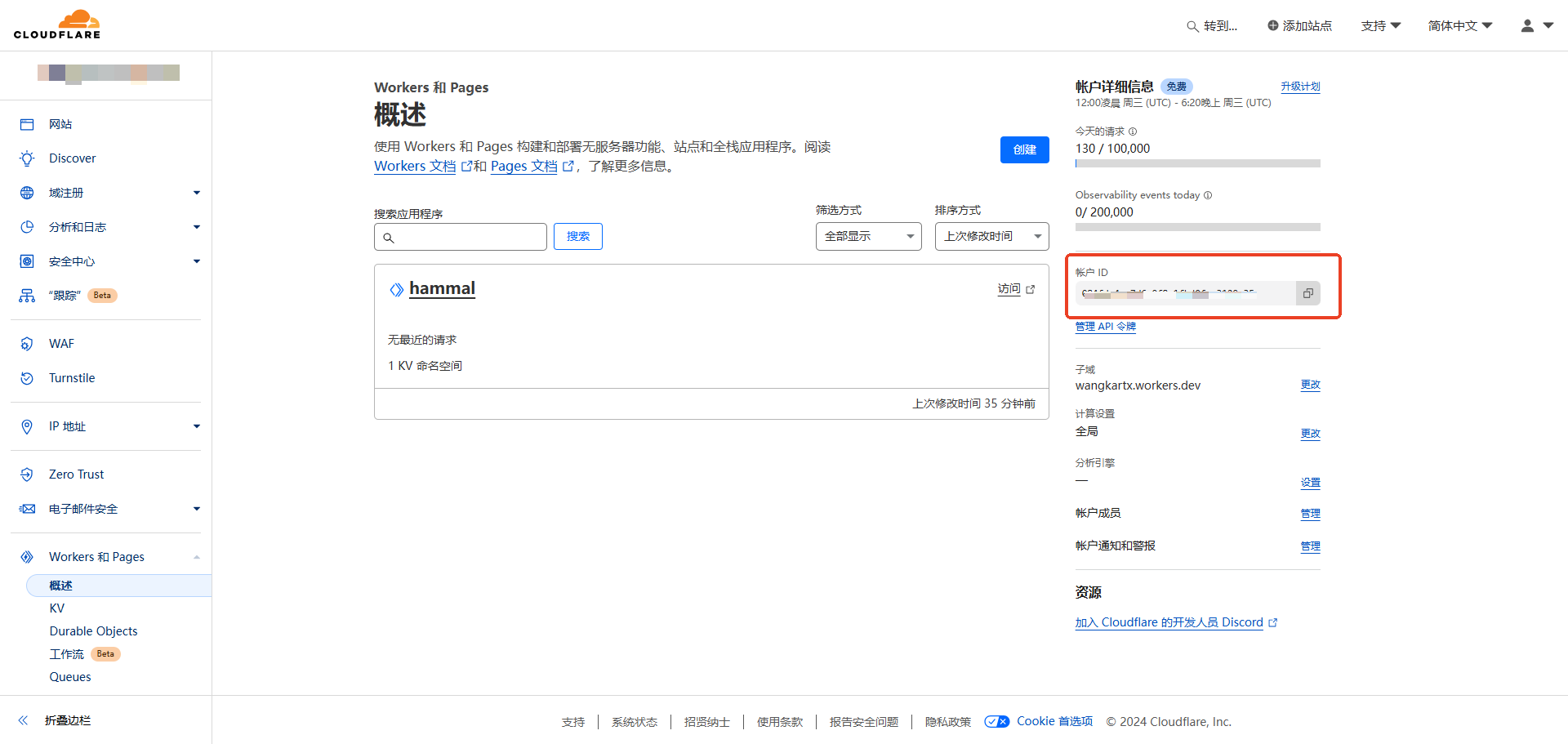Open Durable Objects in sidebar
1568x744 pixels.
pyautogui.click(x=94, y=631)
